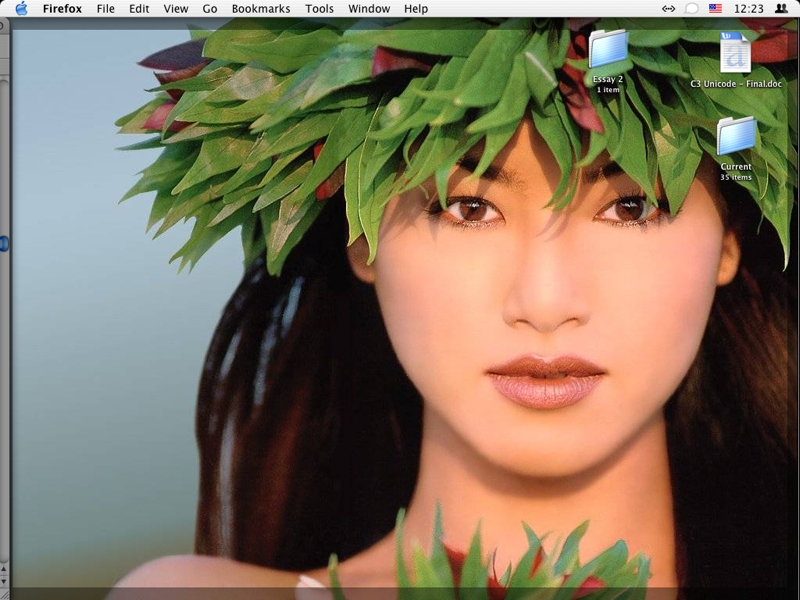Click the scroll down arrow at bottom left

point(4,579)
